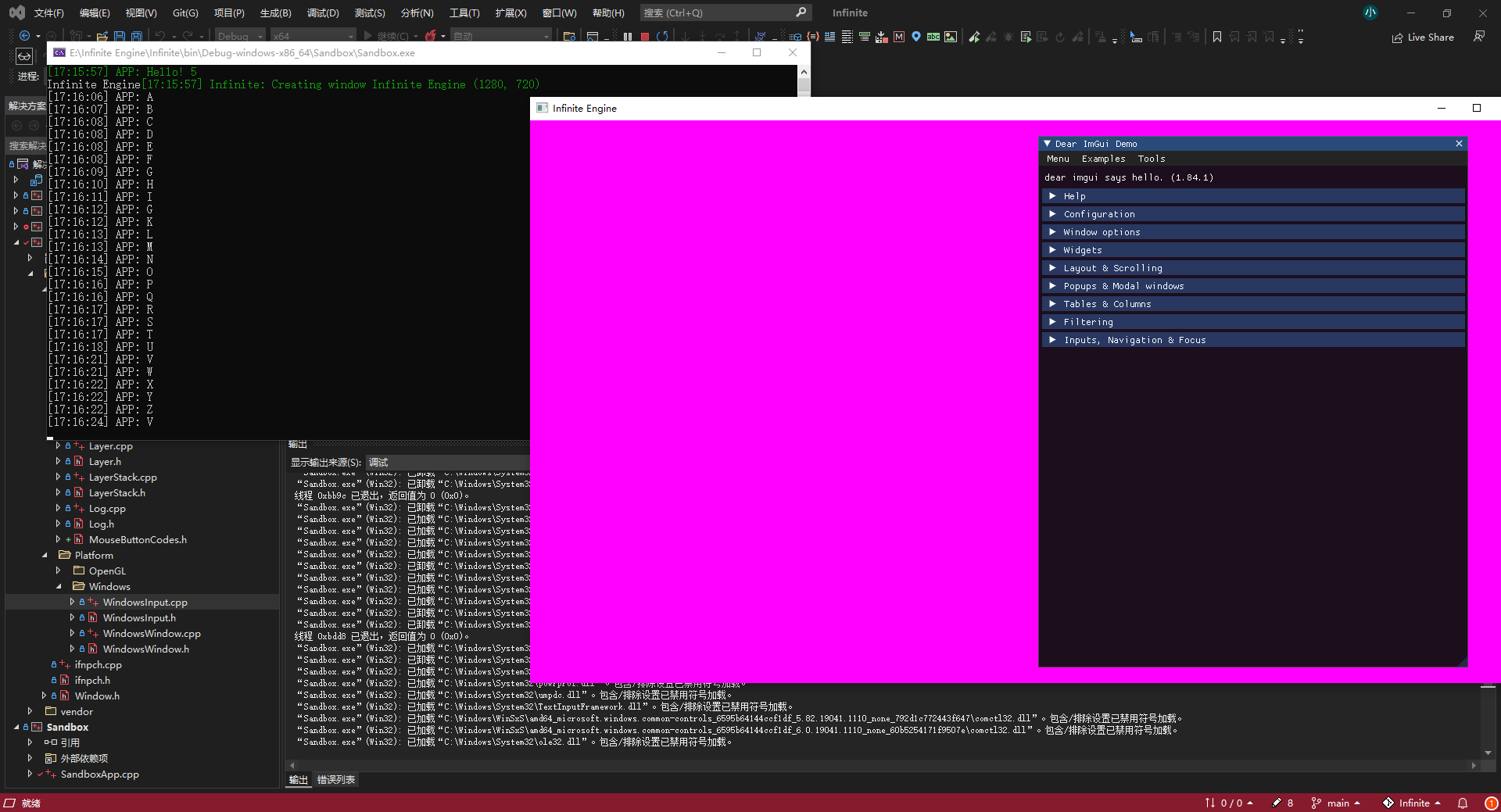Image resolution: width=1501 pixels, height=812 pixels.
Task: Expand the Filtering section in ImGui
Action: pos(1253,322)
